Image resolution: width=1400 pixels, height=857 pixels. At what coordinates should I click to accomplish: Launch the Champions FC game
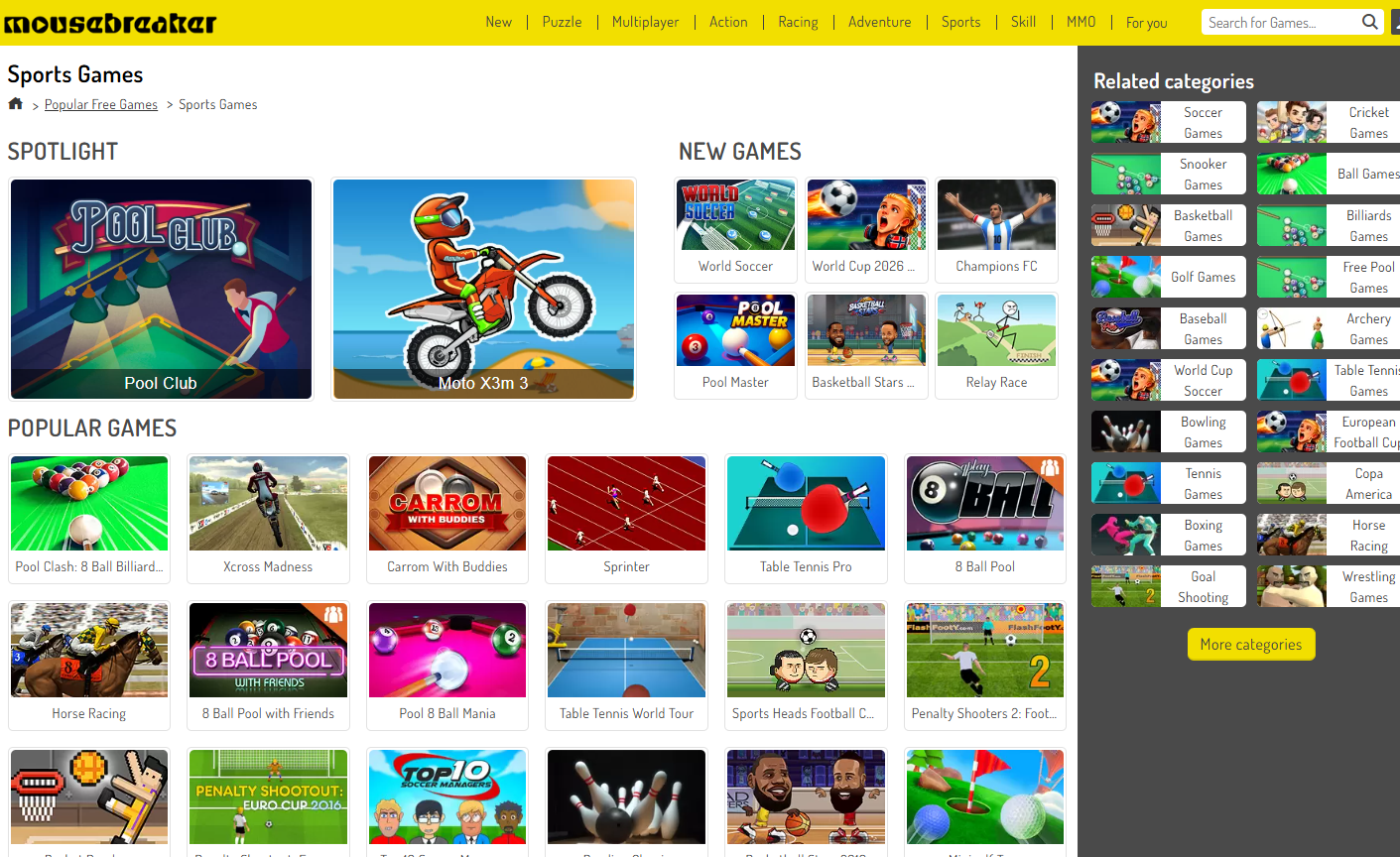coord(996,230)
